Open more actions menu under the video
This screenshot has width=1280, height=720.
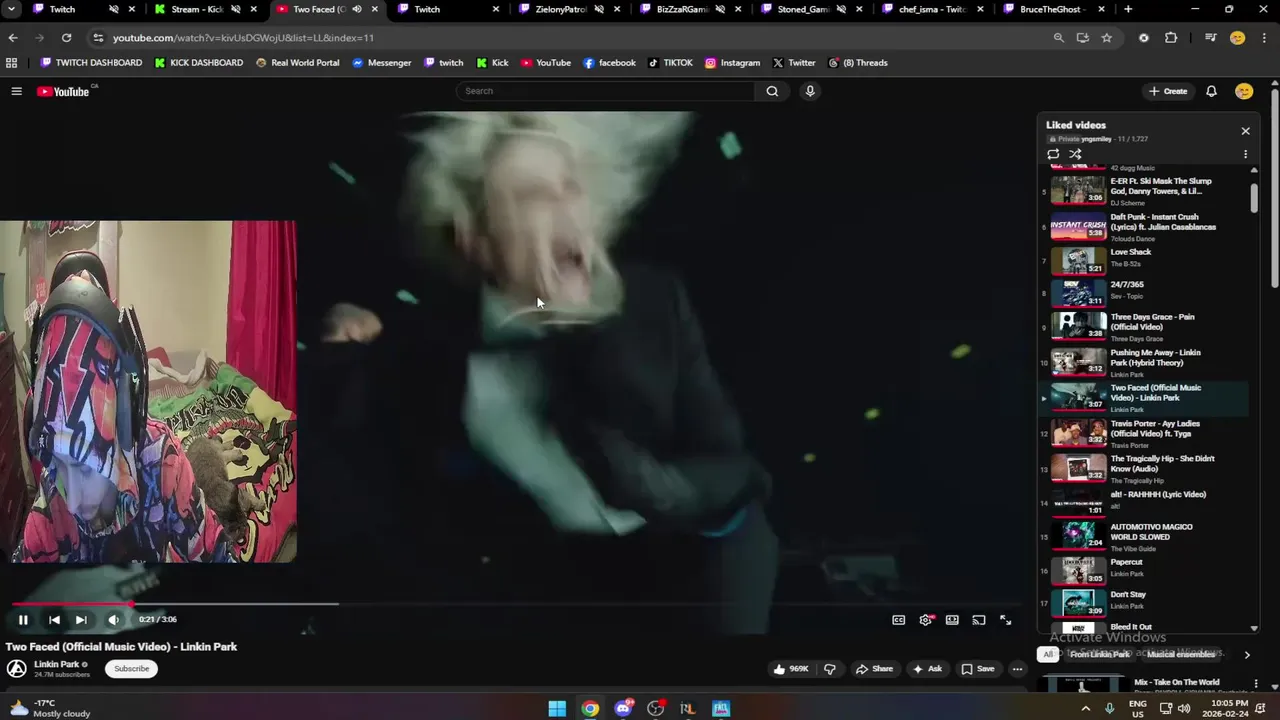coord(1017,669)
